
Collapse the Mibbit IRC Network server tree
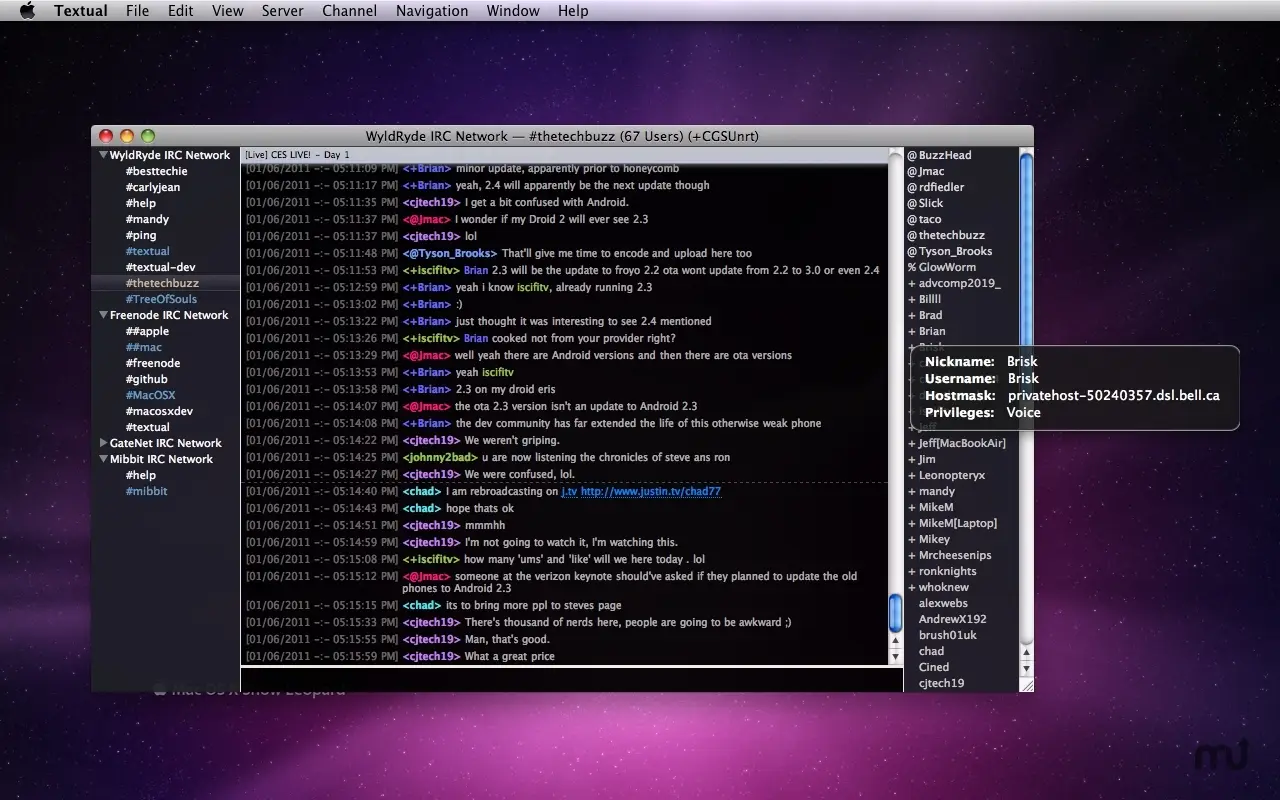tap(103, 459)
